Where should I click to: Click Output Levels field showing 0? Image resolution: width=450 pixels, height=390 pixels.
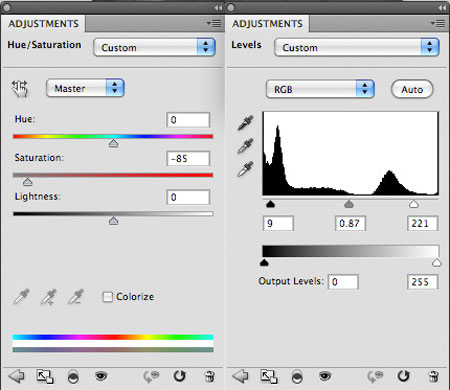click(x=343, y=282)
